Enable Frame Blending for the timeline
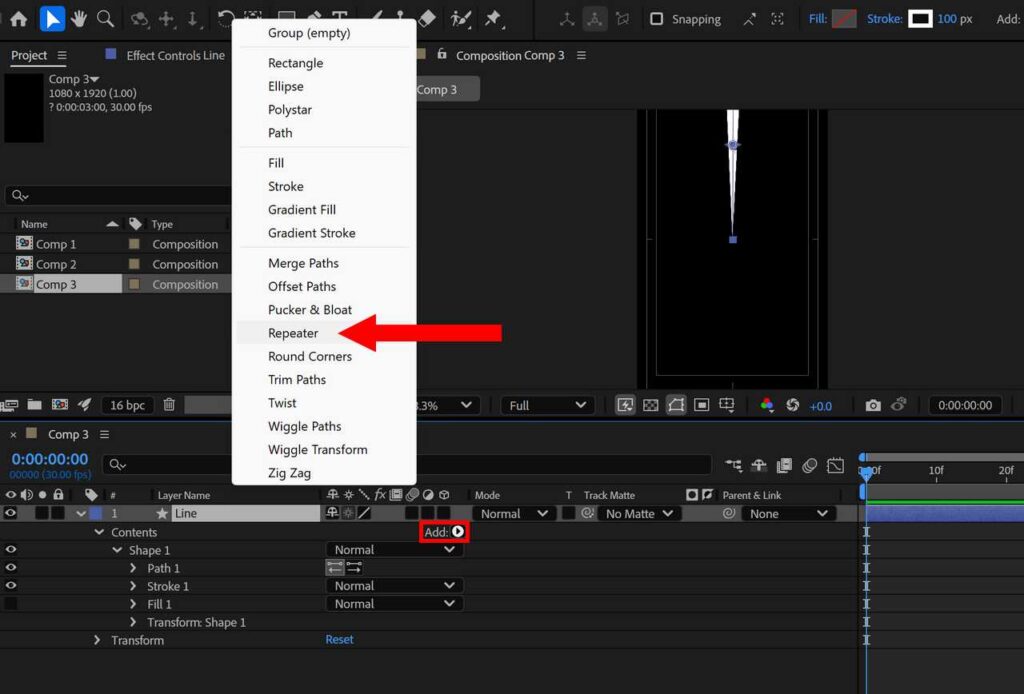Image resolution: width=1024 pixels, height=694 pixels. pos(784,465)
